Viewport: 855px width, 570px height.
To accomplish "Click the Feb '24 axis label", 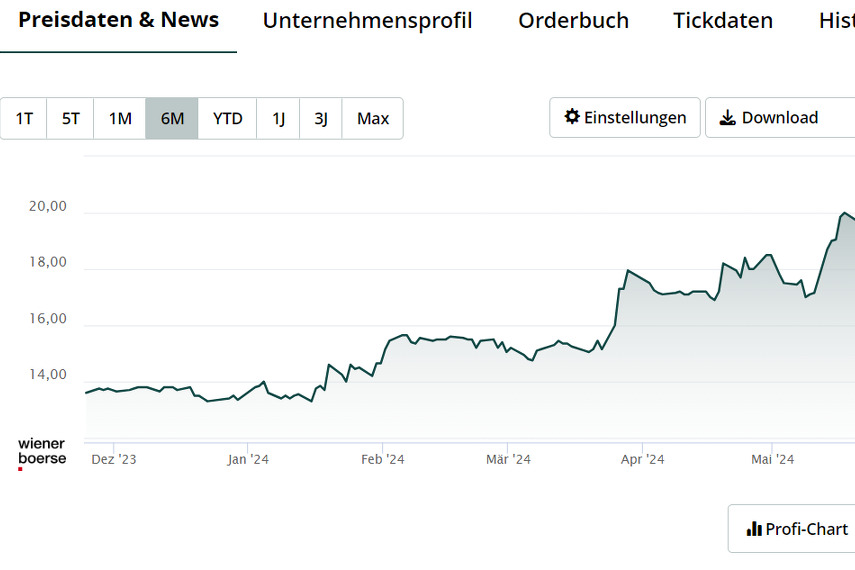I will coord(382,459).
